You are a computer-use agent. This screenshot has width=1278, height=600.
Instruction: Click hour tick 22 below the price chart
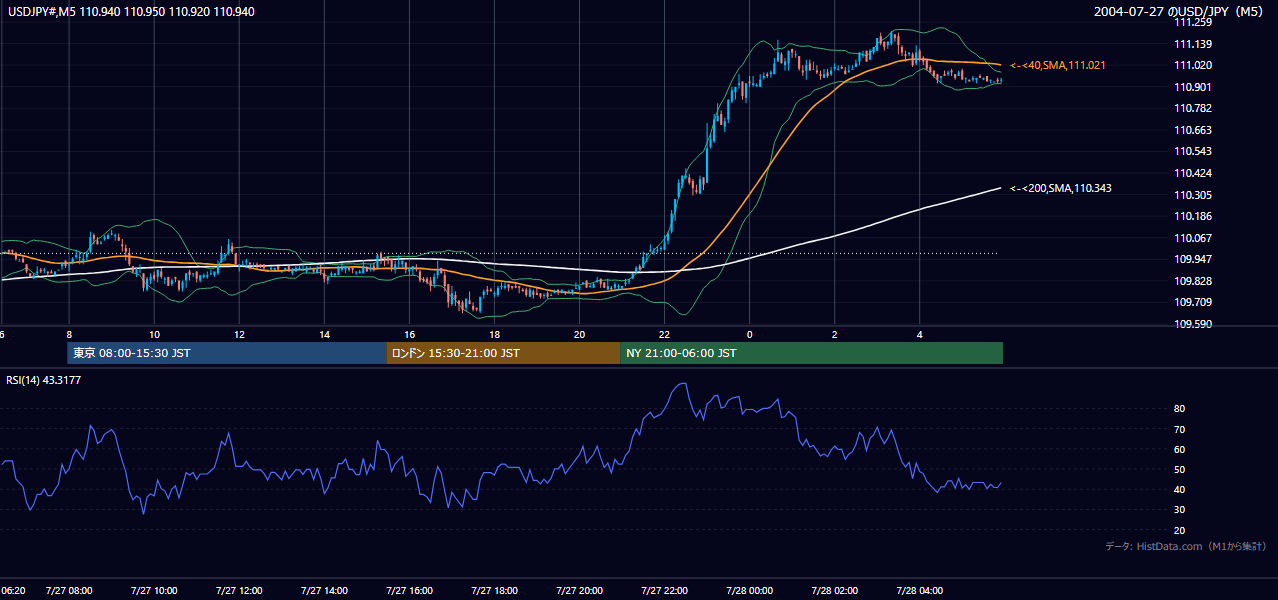(665, 334)
